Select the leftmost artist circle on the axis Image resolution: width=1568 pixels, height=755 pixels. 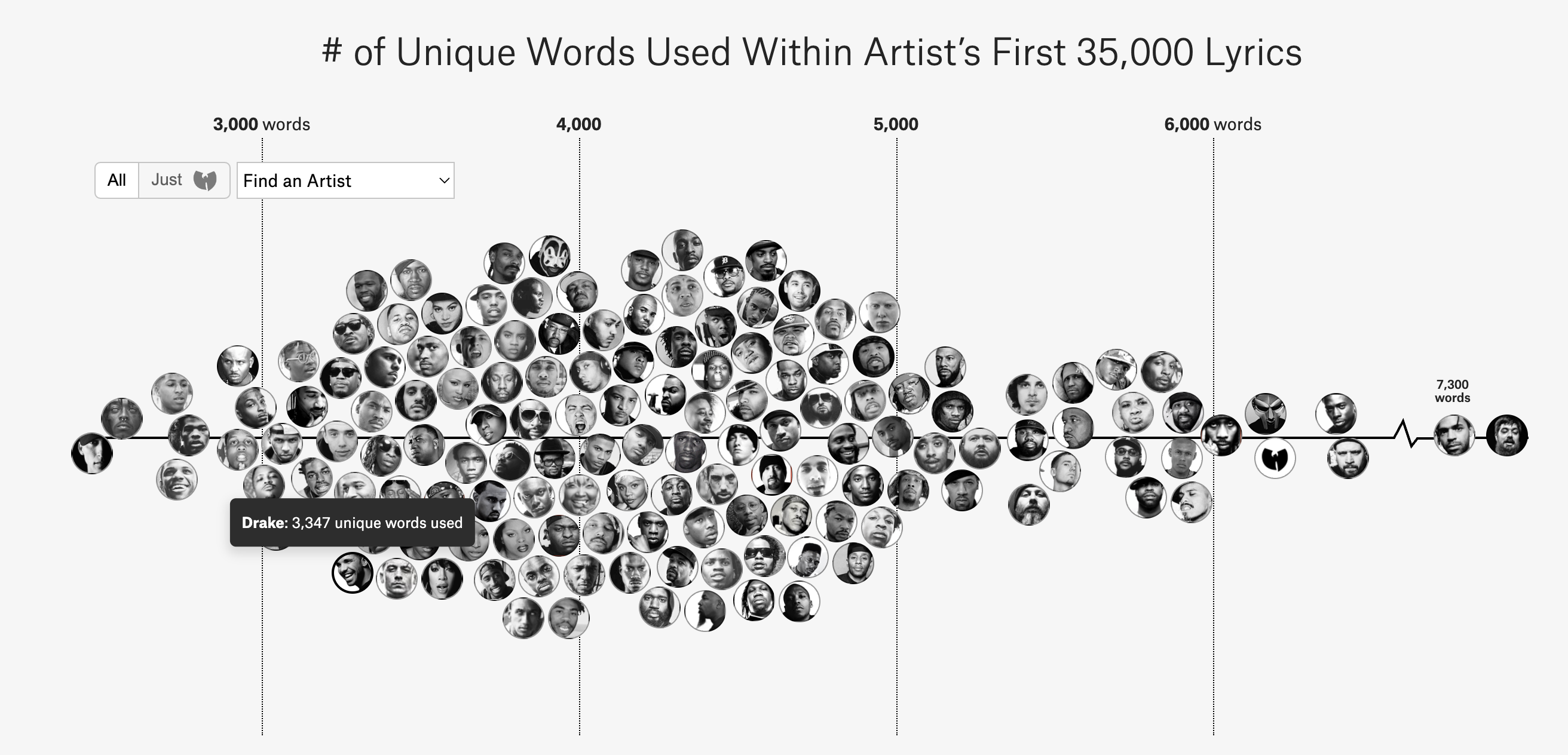pos(92,453)
